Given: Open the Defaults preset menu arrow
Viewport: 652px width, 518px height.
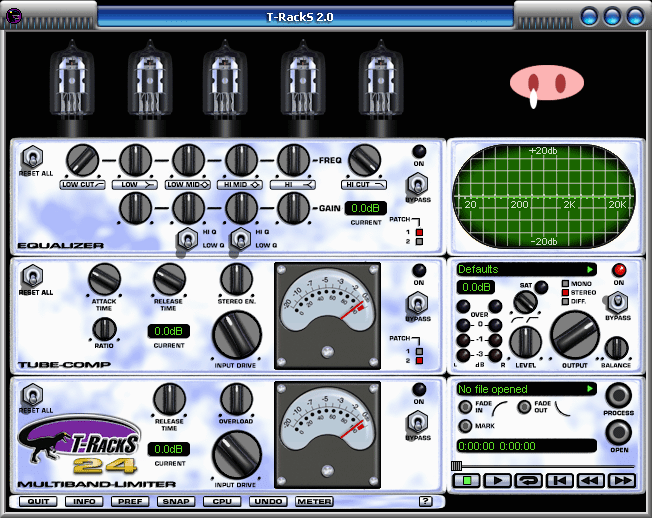Looking at the screenshot, I should 590,269.
